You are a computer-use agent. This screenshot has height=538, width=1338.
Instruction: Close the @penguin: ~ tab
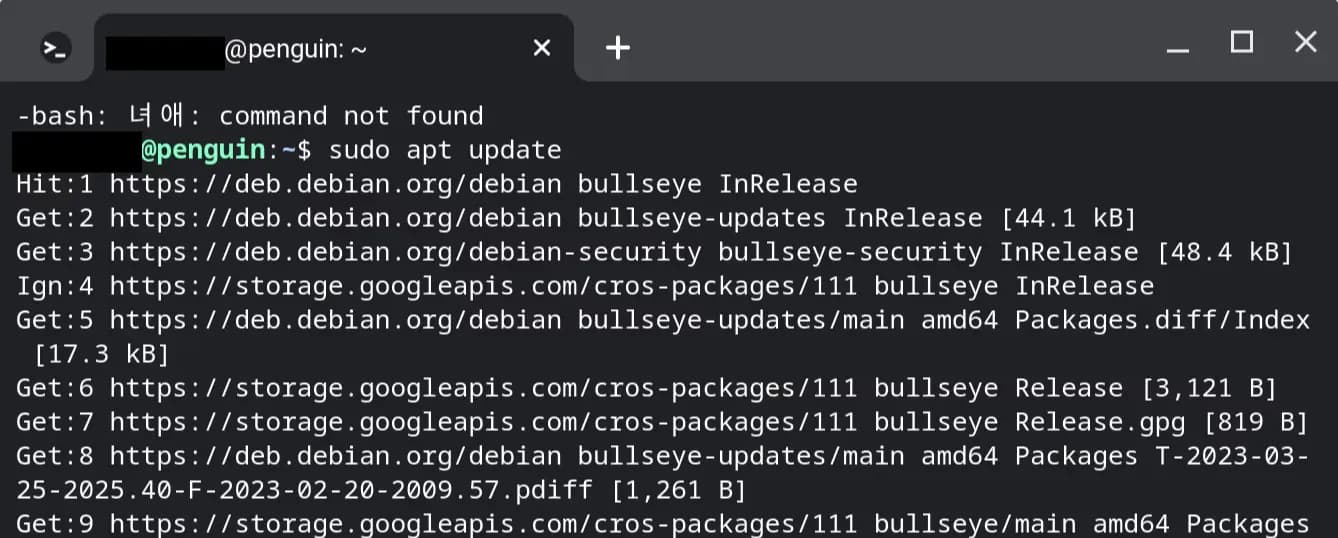point(542,47)
